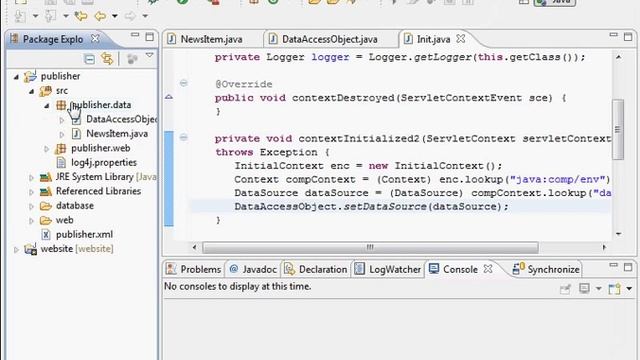This screenshot has height=360, width=640.
Task: Click the horizontal scrollbar right arrow
Action: 604,247
